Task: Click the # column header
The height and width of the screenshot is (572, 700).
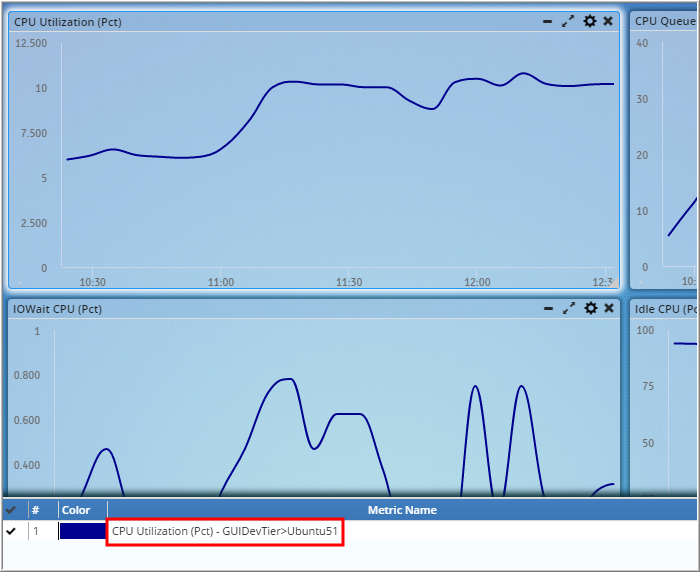Action: click(36, 510)
